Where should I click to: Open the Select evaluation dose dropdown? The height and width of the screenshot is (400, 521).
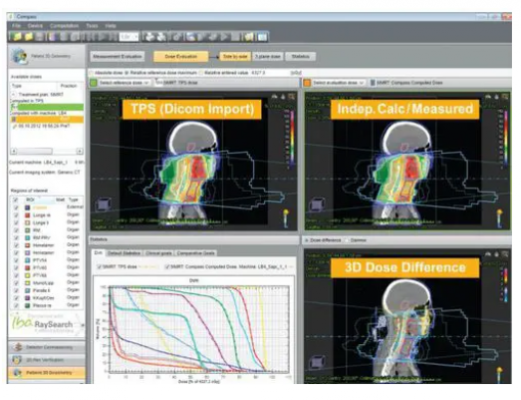pos(338,83)
